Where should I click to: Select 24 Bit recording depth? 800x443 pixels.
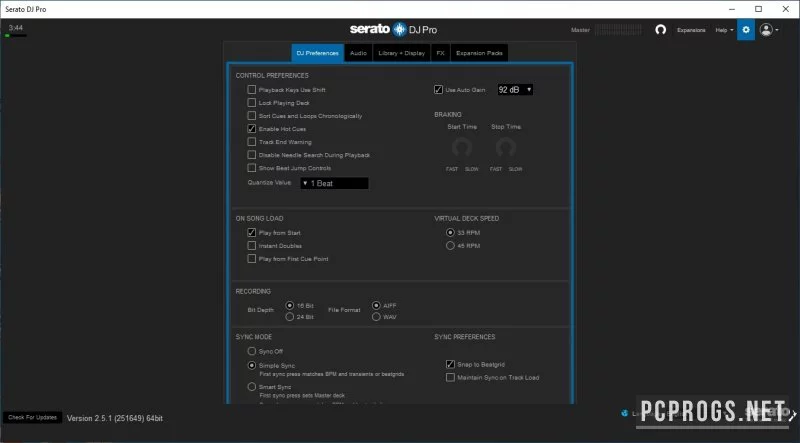pos(290,317)
